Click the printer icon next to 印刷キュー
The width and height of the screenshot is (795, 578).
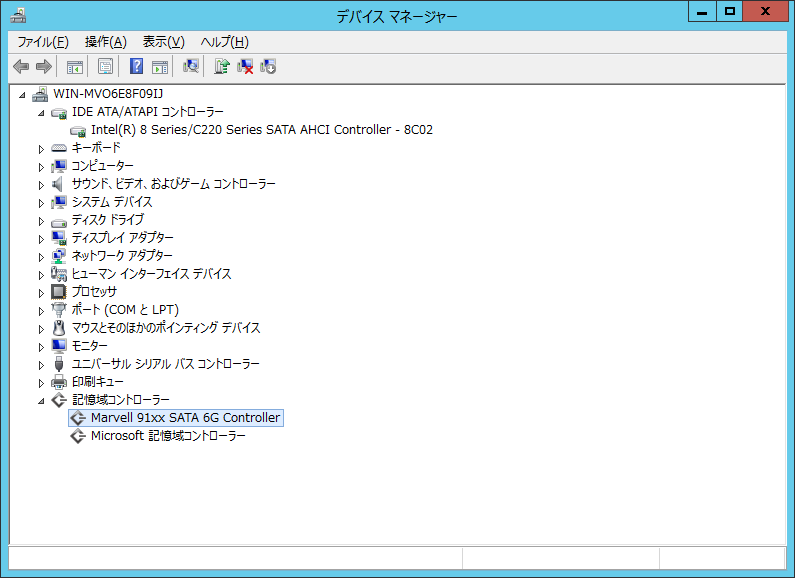click(59, 382)
